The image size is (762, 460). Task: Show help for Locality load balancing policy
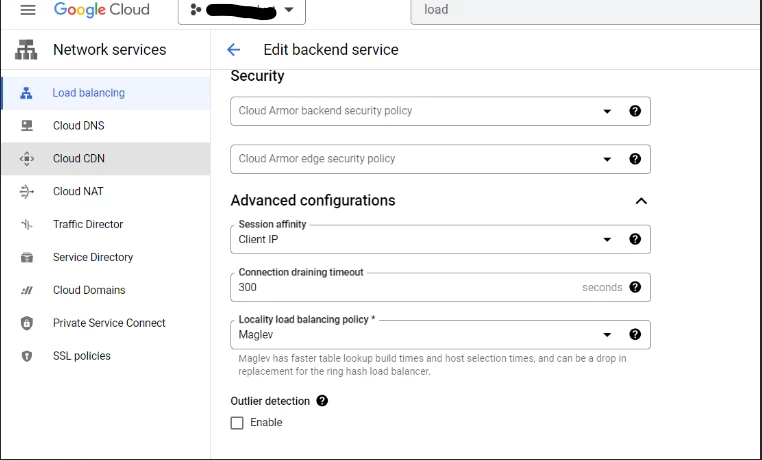click(x=635, y=334)
